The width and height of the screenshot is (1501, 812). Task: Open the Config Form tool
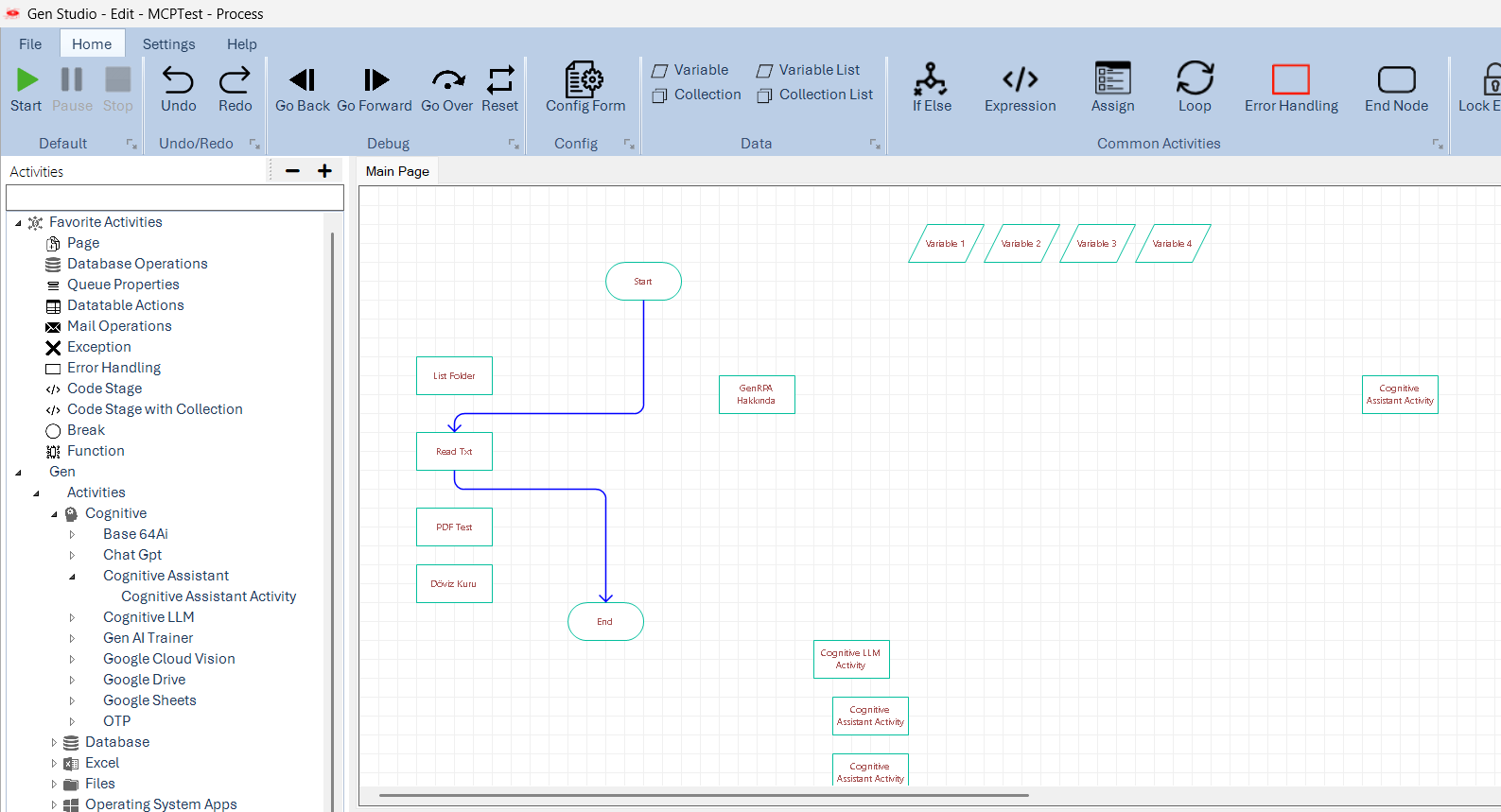pos(585,81)
